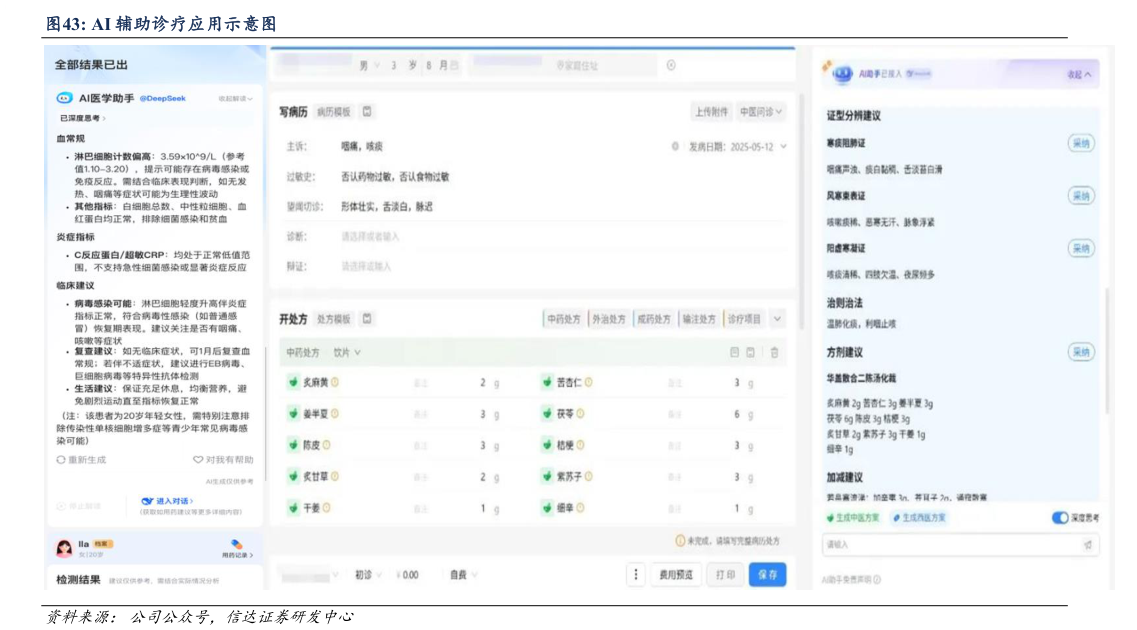This screenshot has width=1137, height=630.
Task: Click the 保存 save button
Action: coord(767,575)
